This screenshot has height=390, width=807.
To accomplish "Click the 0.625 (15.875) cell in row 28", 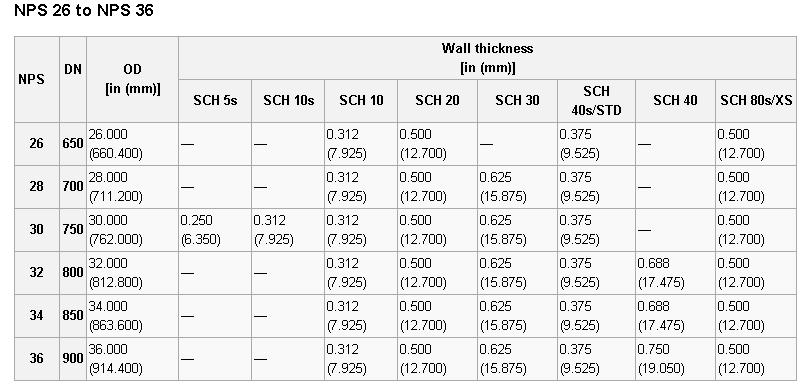I will [517, 187].
